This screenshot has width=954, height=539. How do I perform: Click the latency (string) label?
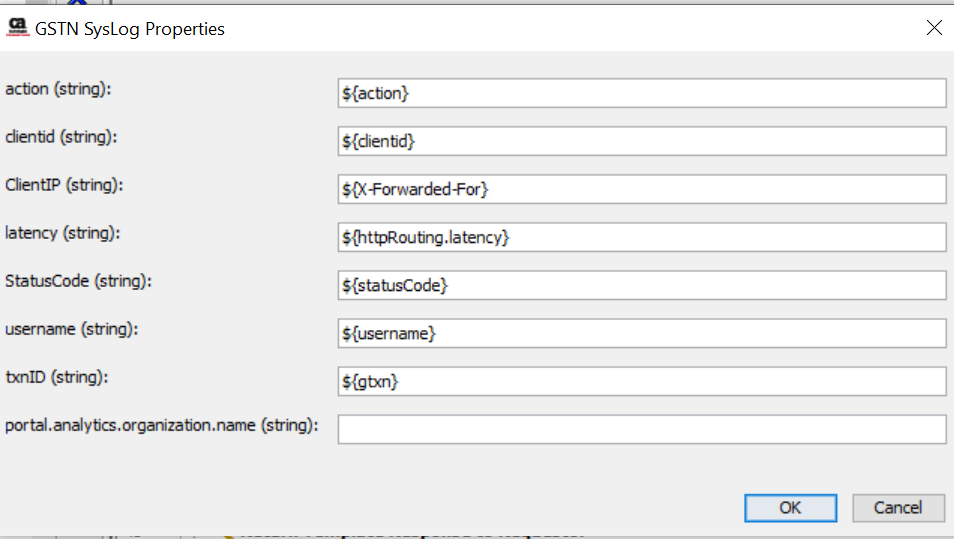point(63,234)
